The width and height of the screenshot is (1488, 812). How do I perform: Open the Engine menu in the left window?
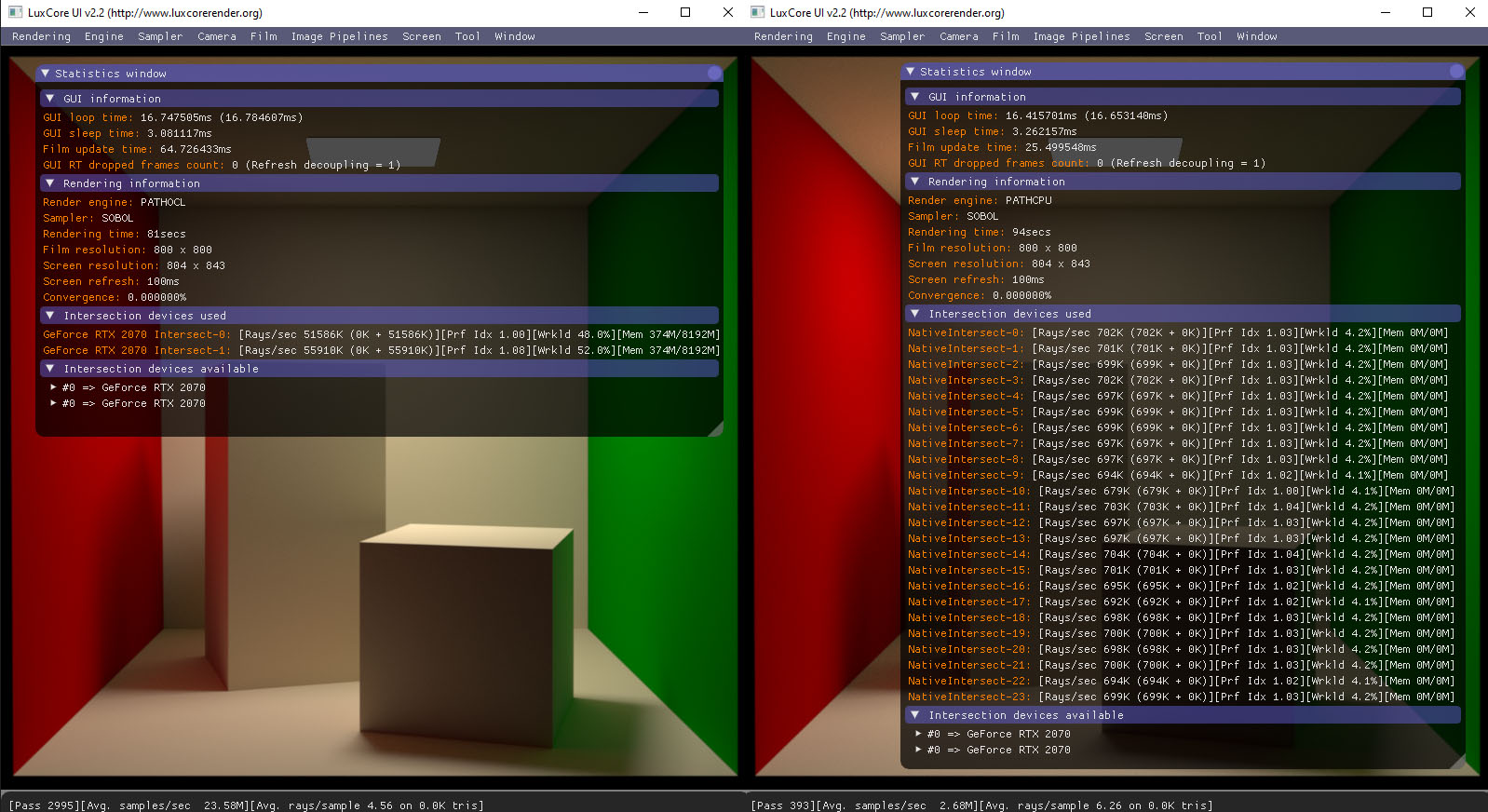103,36
